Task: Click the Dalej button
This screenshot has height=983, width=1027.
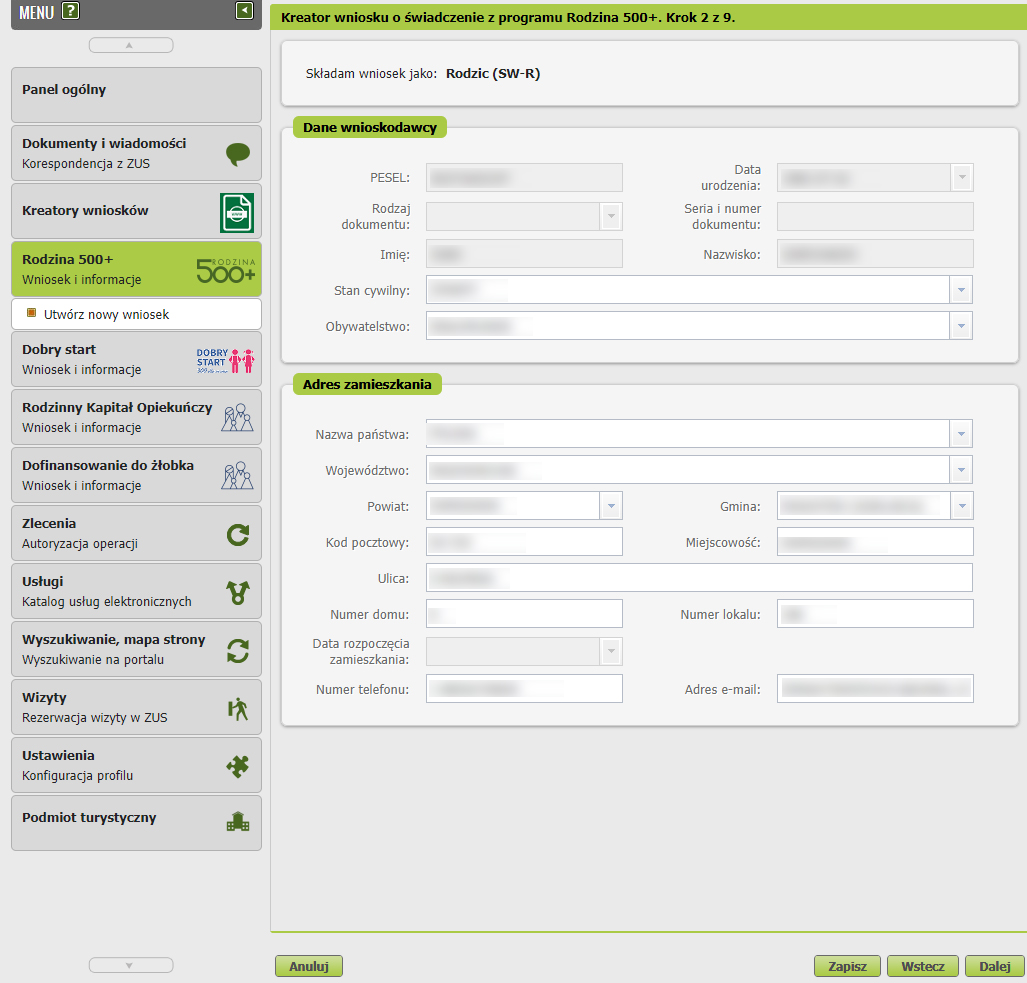Action: coord(994,966)
